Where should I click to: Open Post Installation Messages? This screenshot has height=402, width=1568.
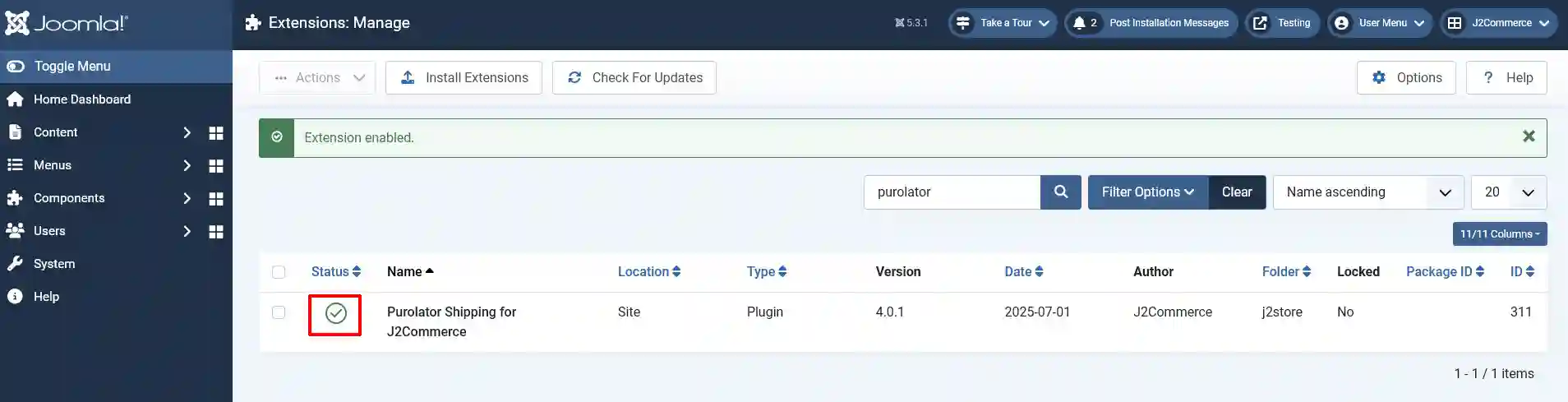click(1151, 23)
